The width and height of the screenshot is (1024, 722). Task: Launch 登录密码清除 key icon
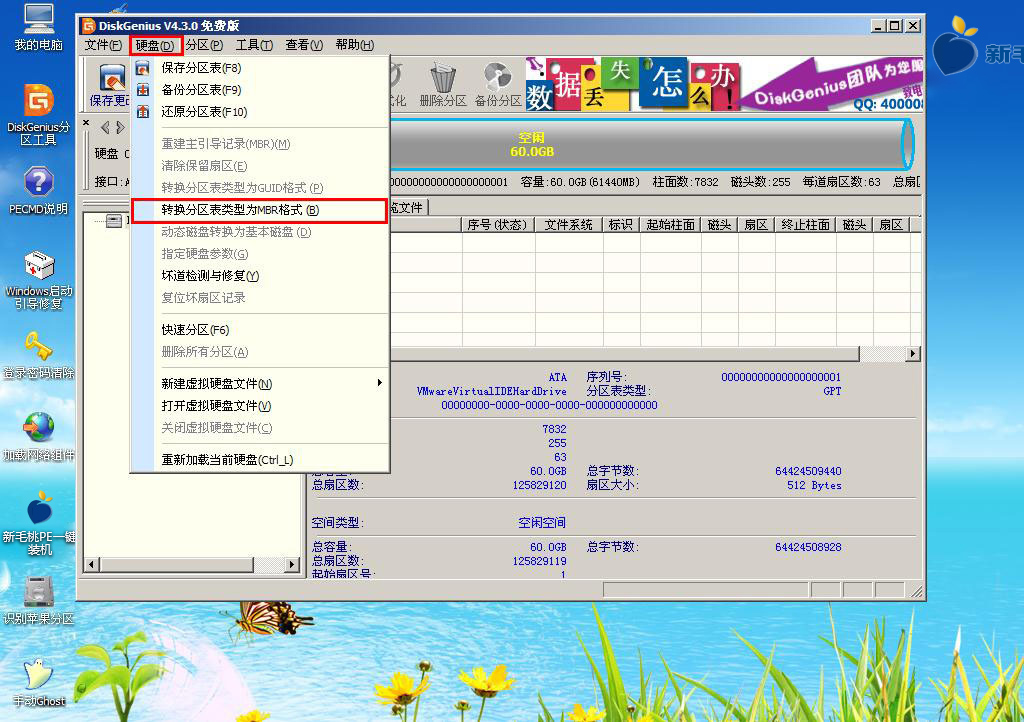[39, 356]
